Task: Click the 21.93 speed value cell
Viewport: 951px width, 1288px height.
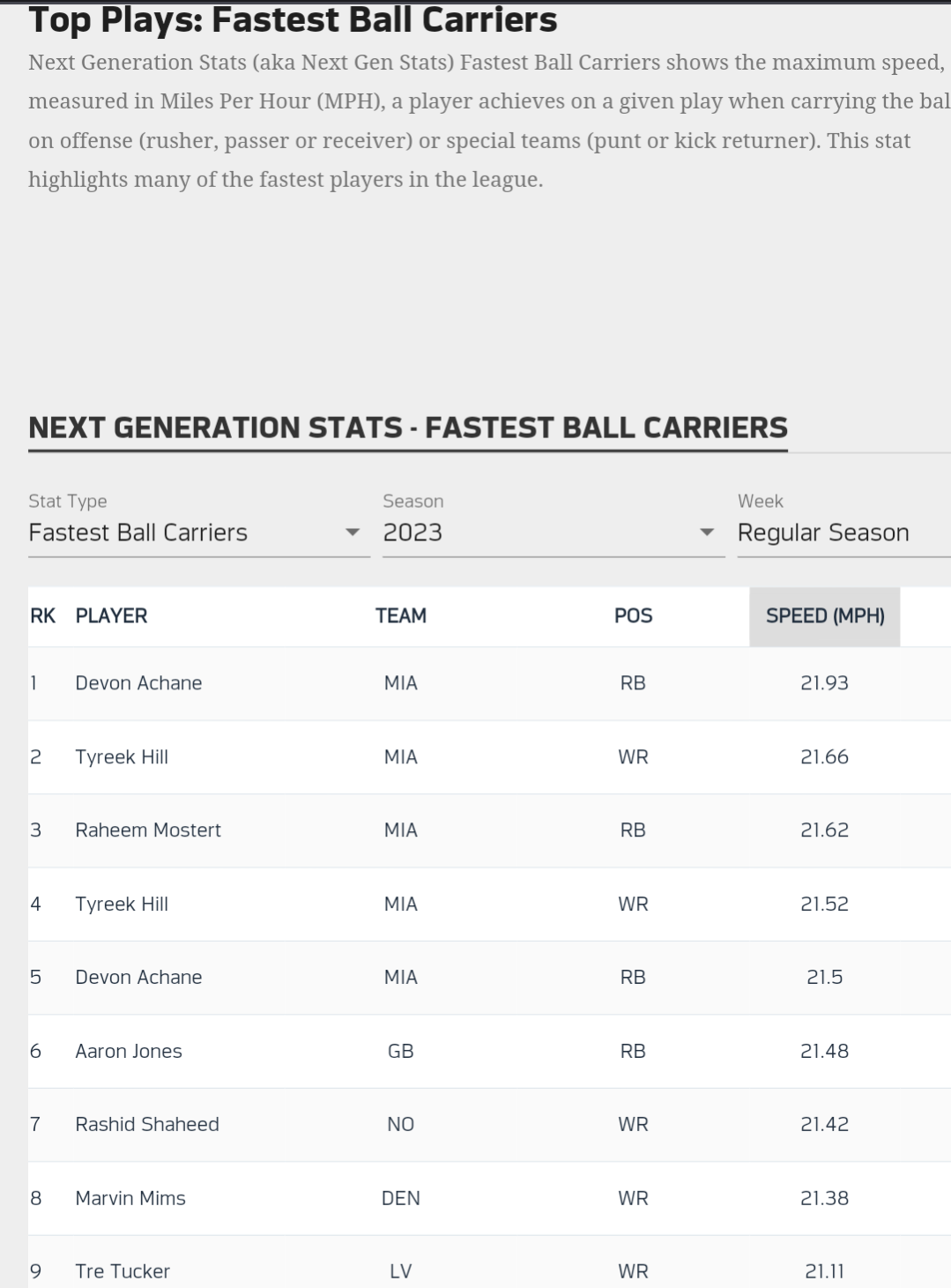Action: coord(825,683)
